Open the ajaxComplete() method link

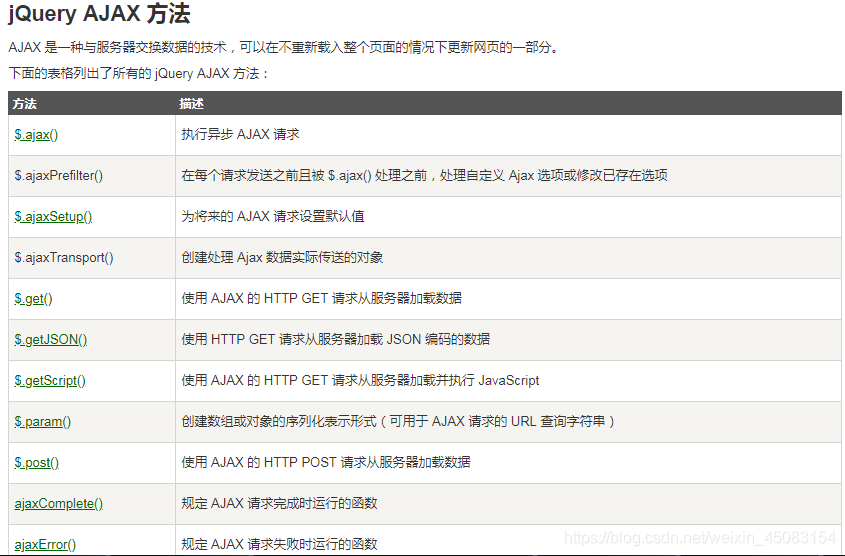59,503
